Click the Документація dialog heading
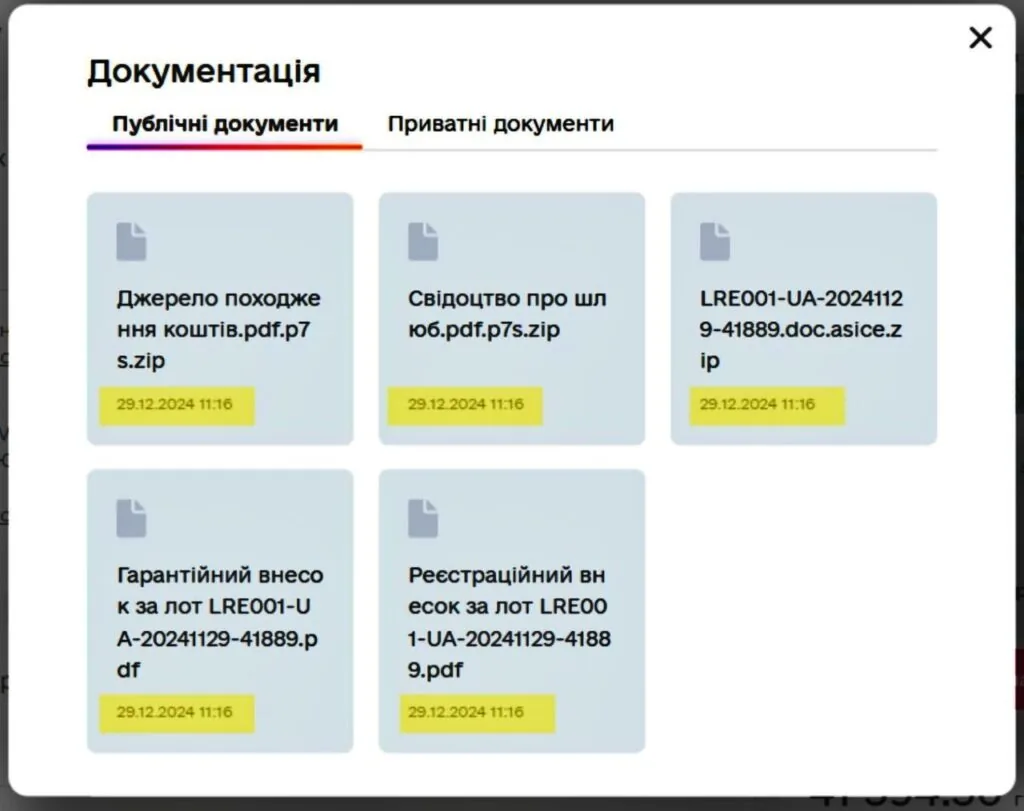1024x811 pixels. coord(204,72)
